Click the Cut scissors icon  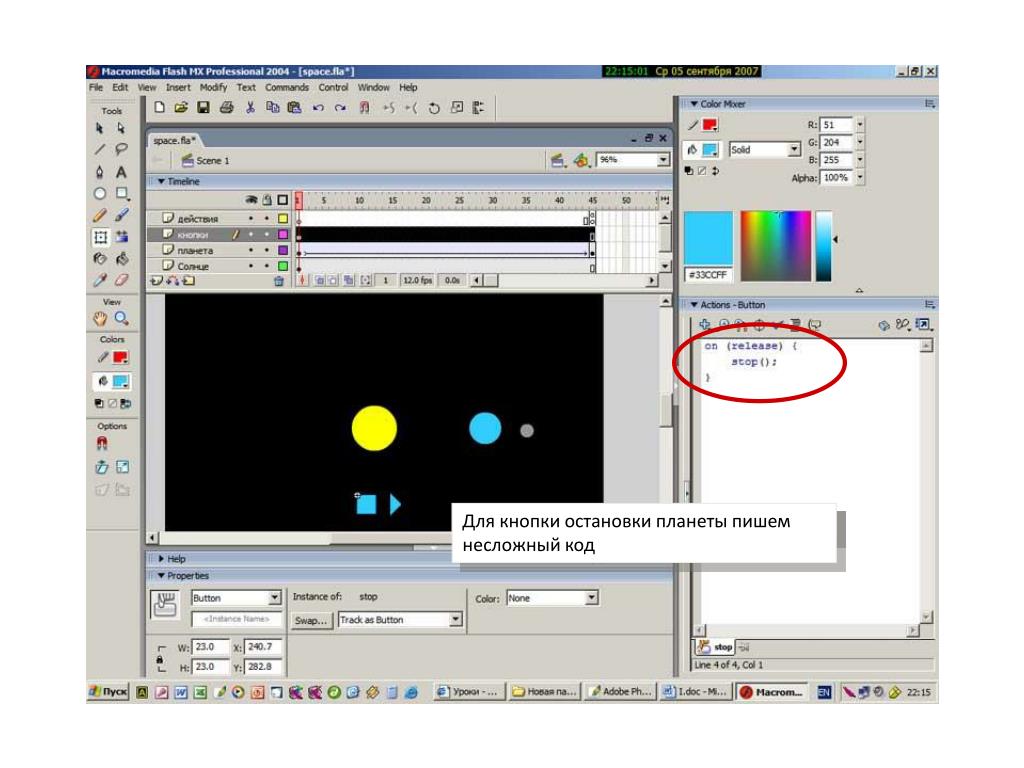click(x=250, y=108)
